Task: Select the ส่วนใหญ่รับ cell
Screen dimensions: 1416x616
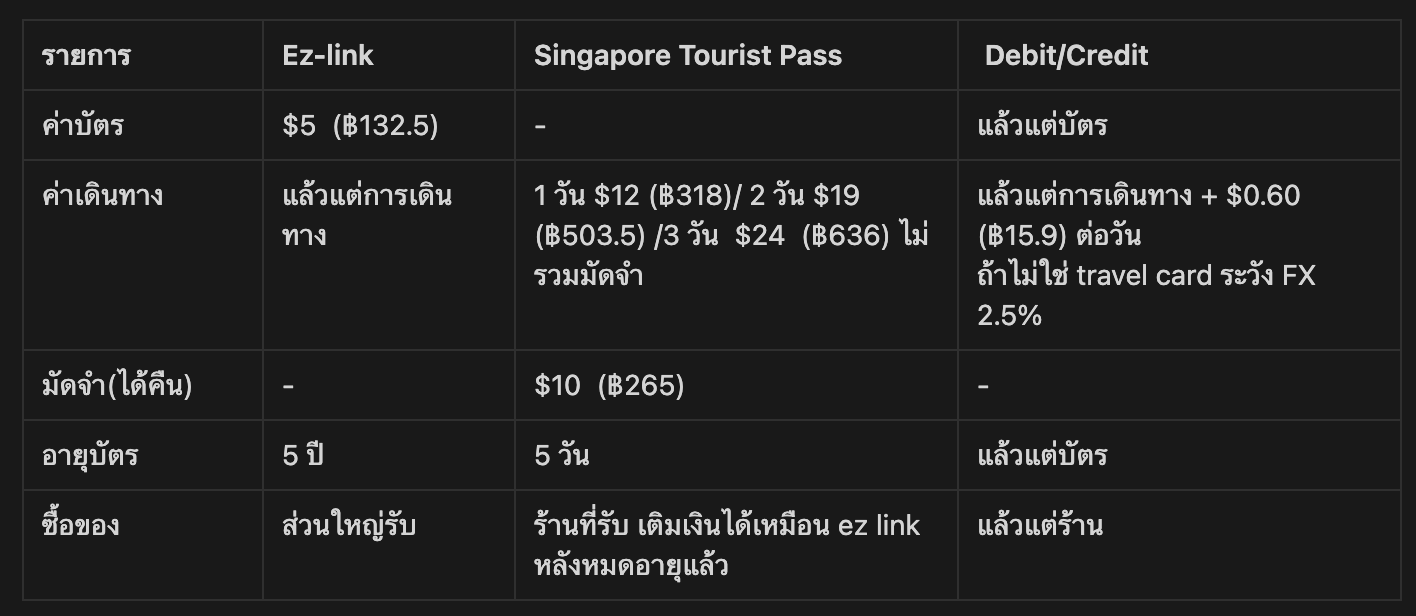Action: (x=349, y=525)
